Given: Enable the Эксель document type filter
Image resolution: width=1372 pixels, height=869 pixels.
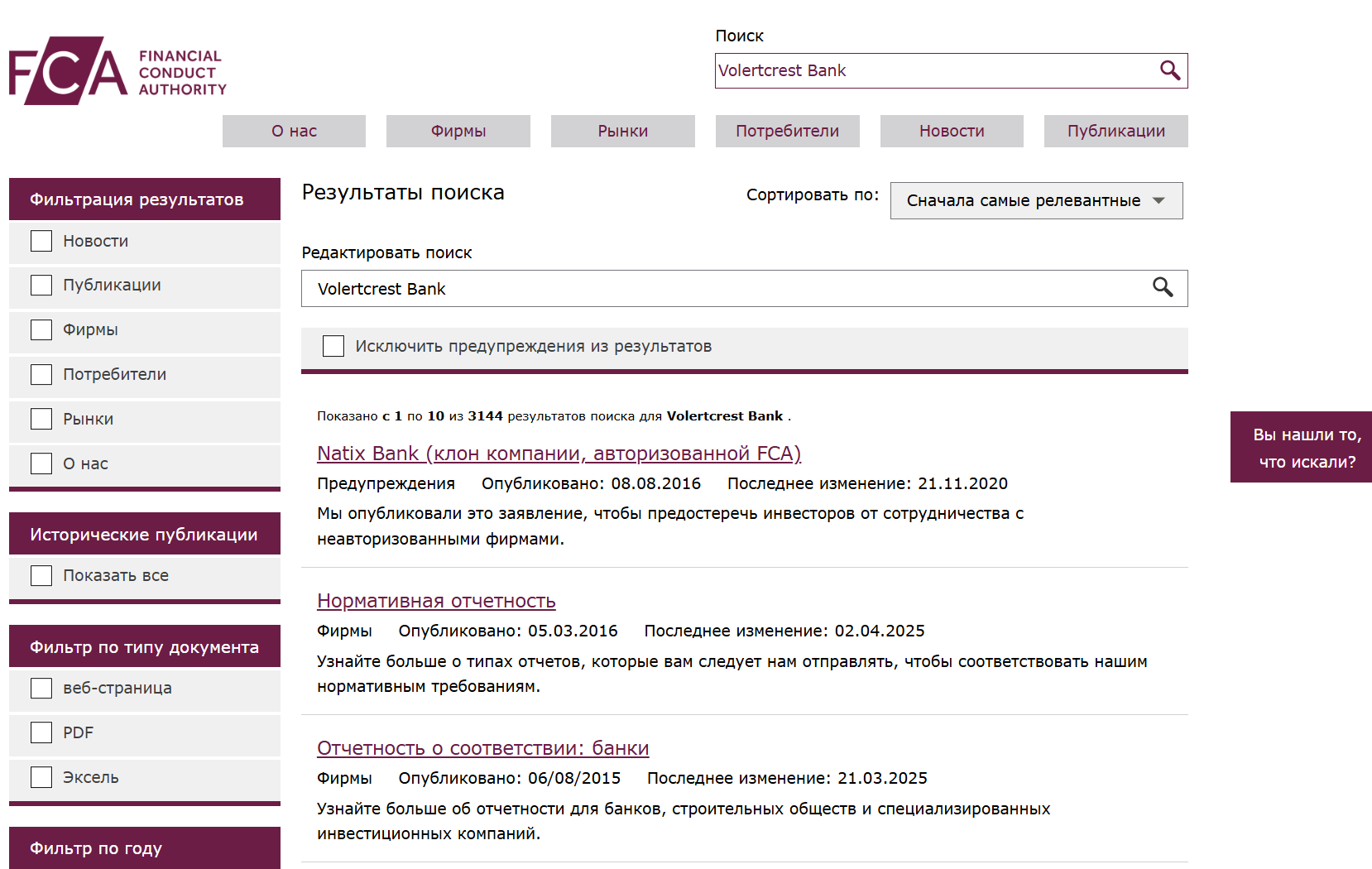Looking at the screenshot, I should click(41, 776).
